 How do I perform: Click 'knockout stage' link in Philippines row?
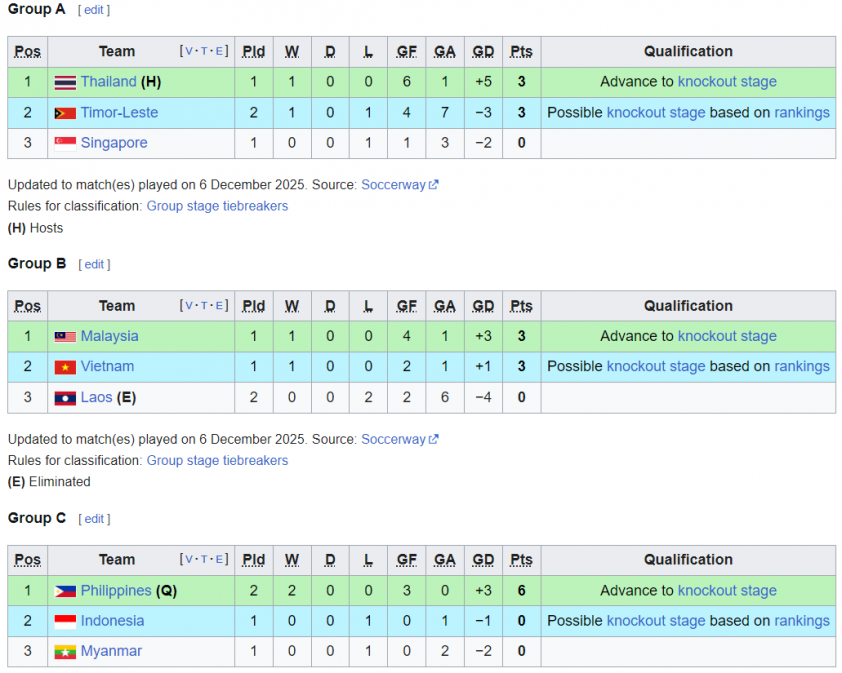click(x=727, y=591)
